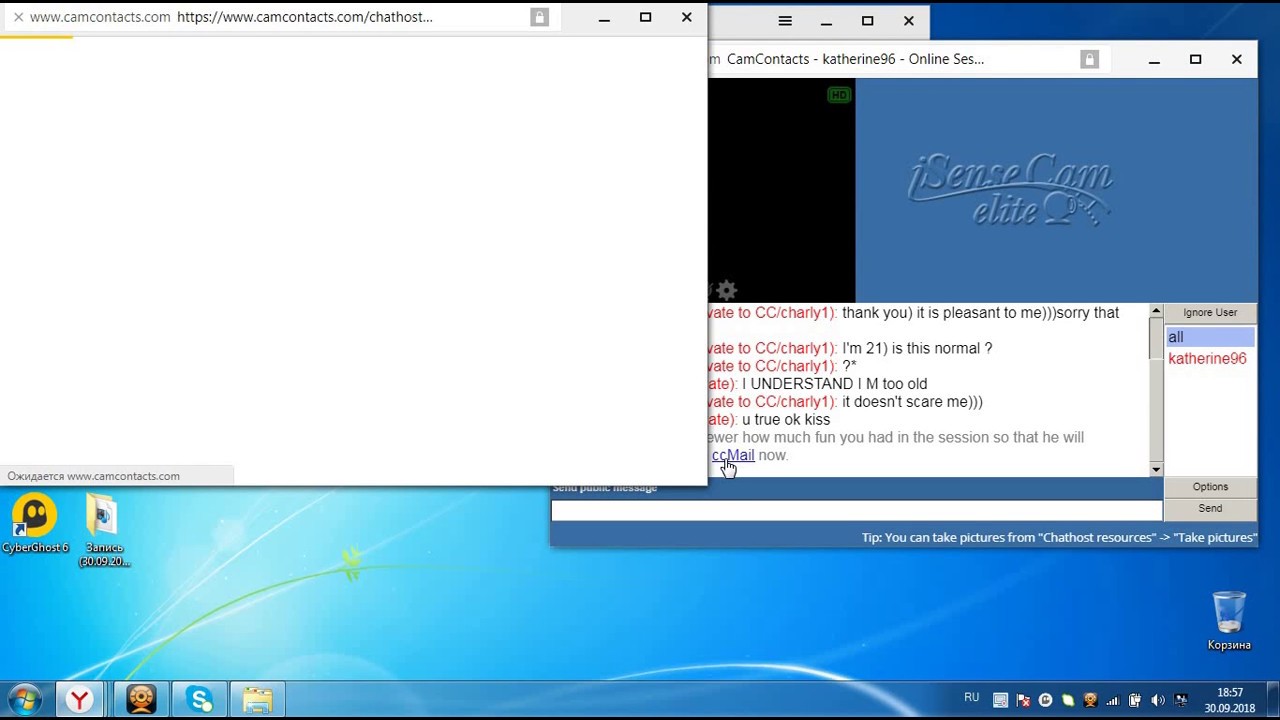Click the tip about taking pictures
1280x720 pixels.
pos(1058,538)
